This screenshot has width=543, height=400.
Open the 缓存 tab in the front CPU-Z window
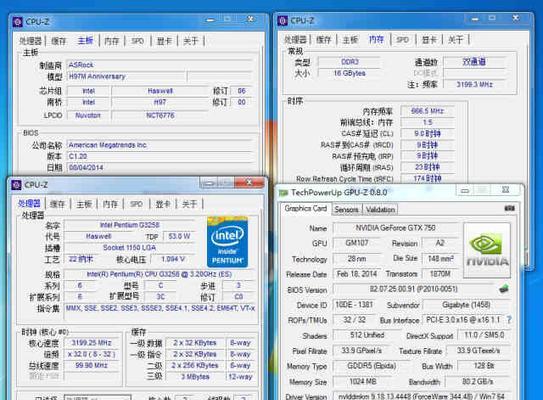(x=57, y=204)
